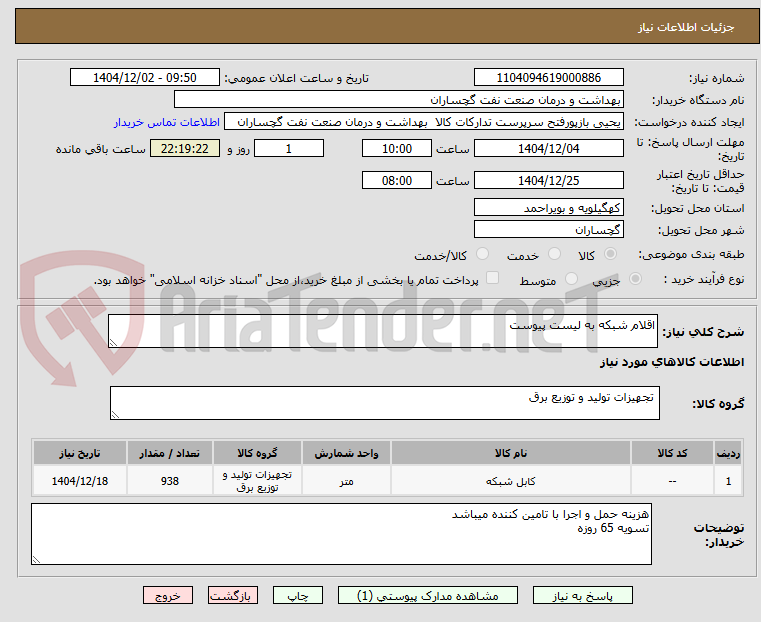The image size is (761, 622).
Task: Click the row number cell 1
Action: (728, 481)
